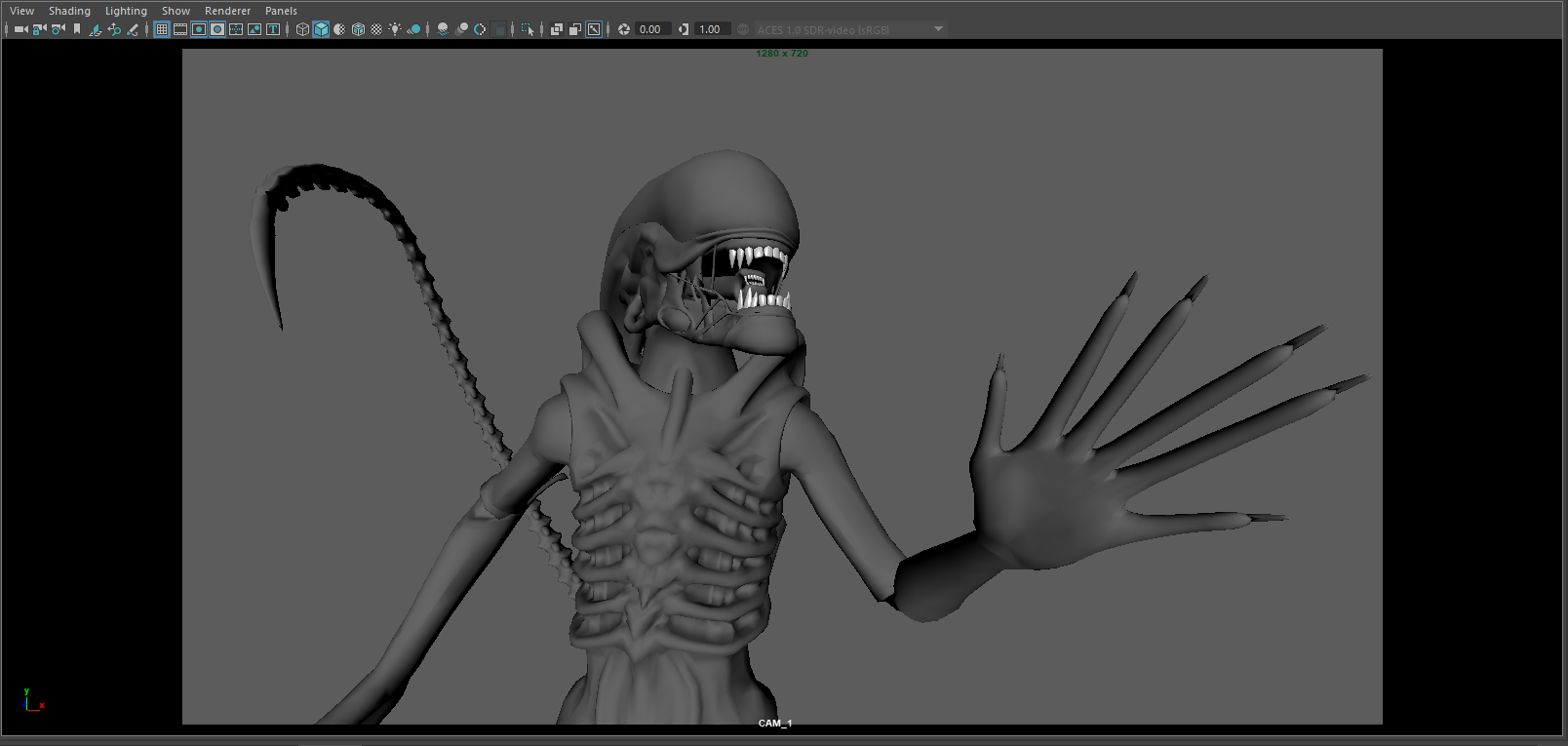Toggle the viewport grid display

(162, 29)
